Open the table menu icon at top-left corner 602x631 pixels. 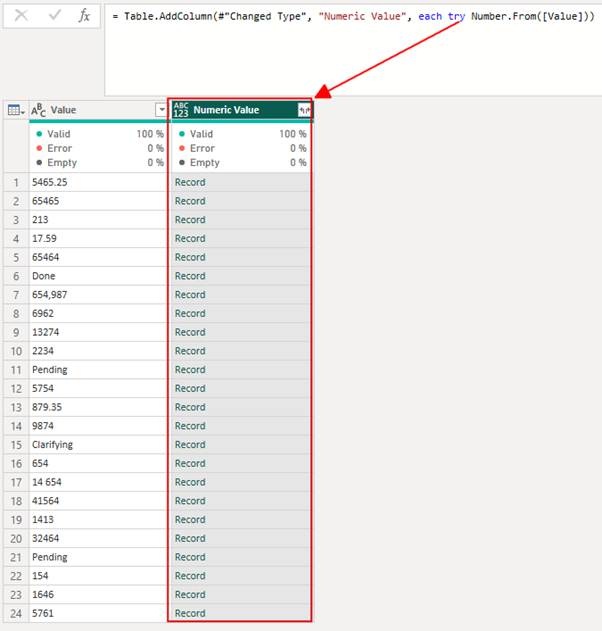coord(16,110)
